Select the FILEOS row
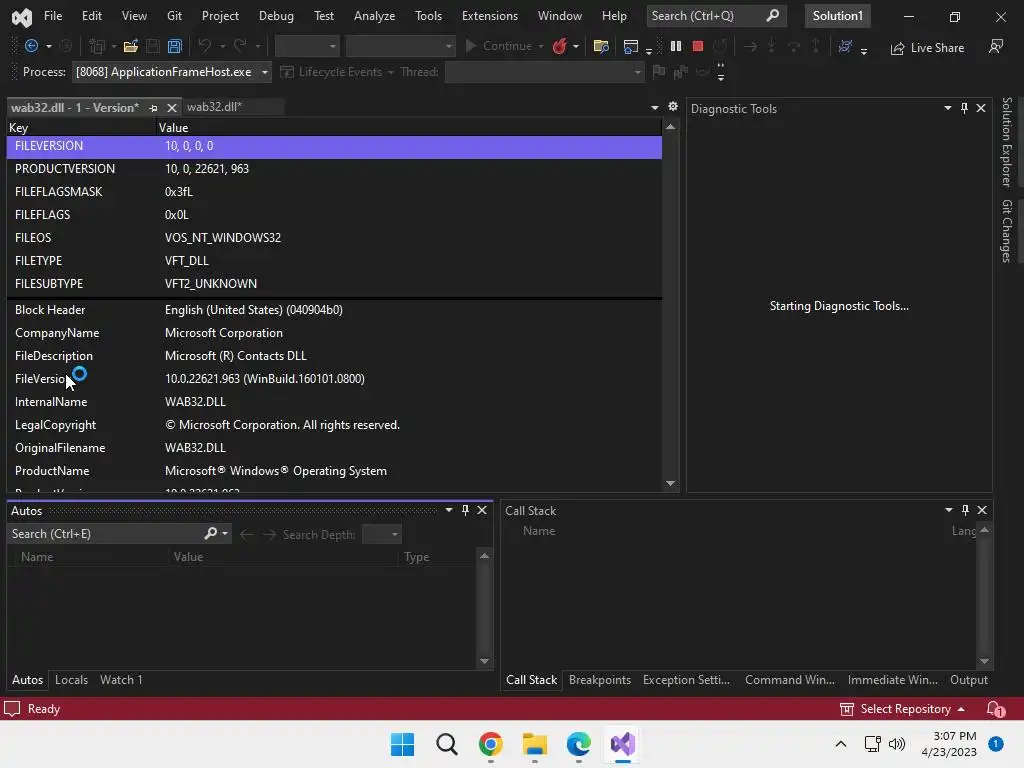The height and width of the screenshot is (768, 1024). pyautogui.click(x=334, y=238)
